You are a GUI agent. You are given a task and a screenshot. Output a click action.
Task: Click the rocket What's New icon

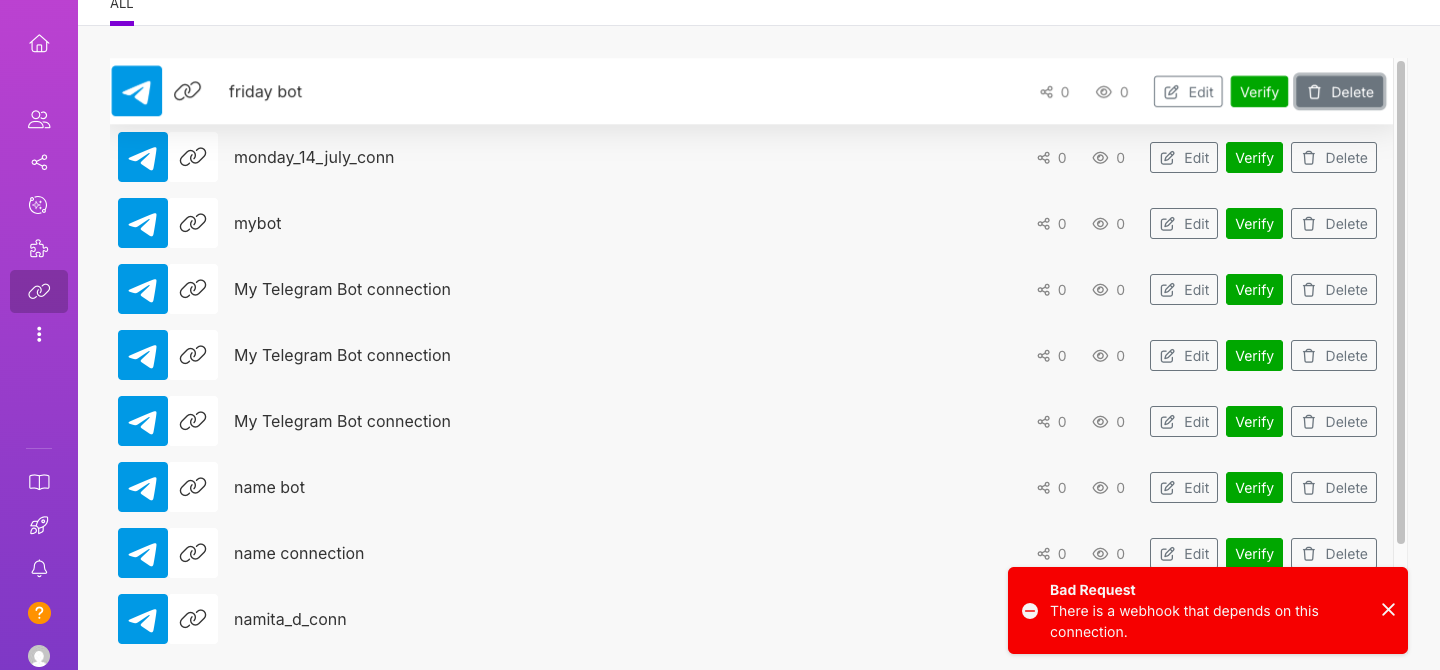coord(39,526)
